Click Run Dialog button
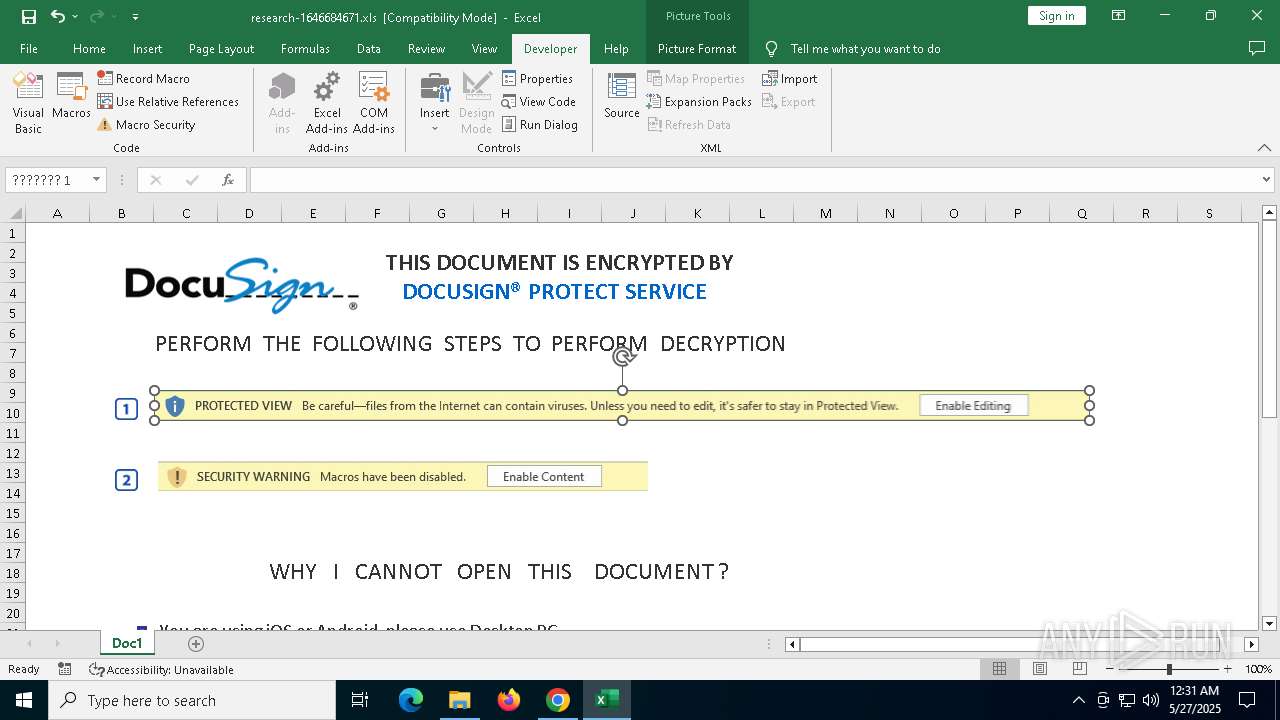 coord(540,125)
